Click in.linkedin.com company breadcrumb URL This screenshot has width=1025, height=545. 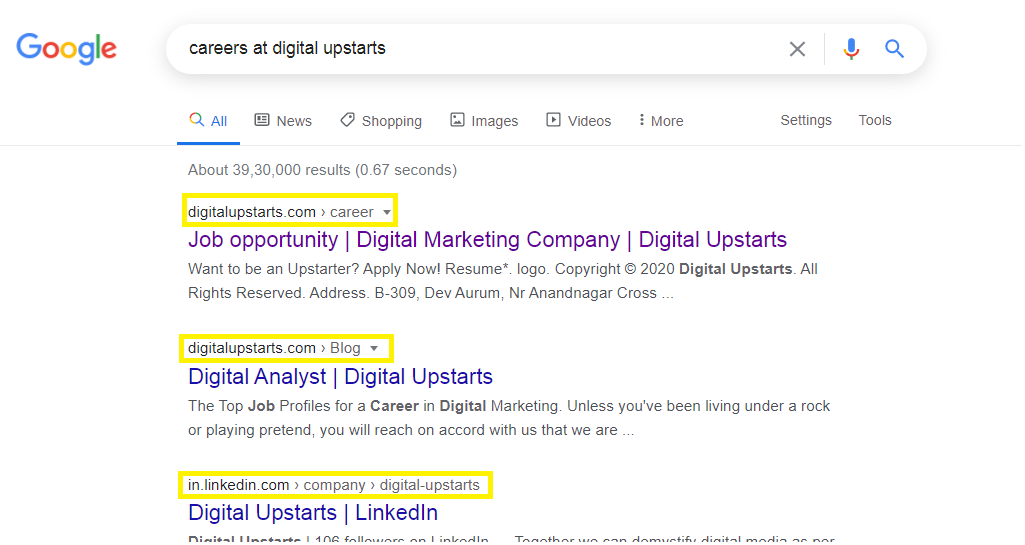[x=334, y=485]
